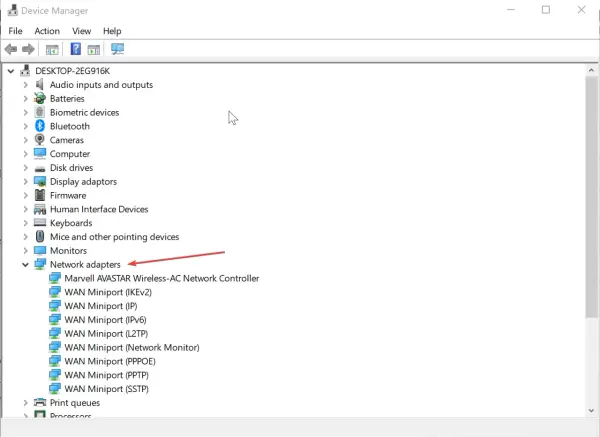Open the Help menu

coord(112,31)
